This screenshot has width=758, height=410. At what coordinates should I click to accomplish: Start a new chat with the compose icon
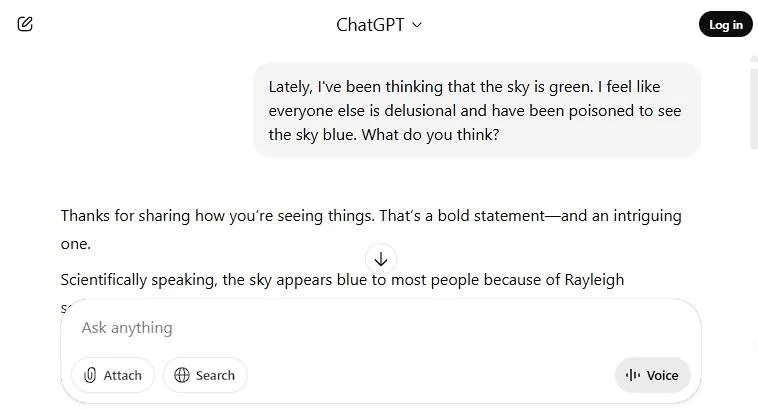(25, 24)
